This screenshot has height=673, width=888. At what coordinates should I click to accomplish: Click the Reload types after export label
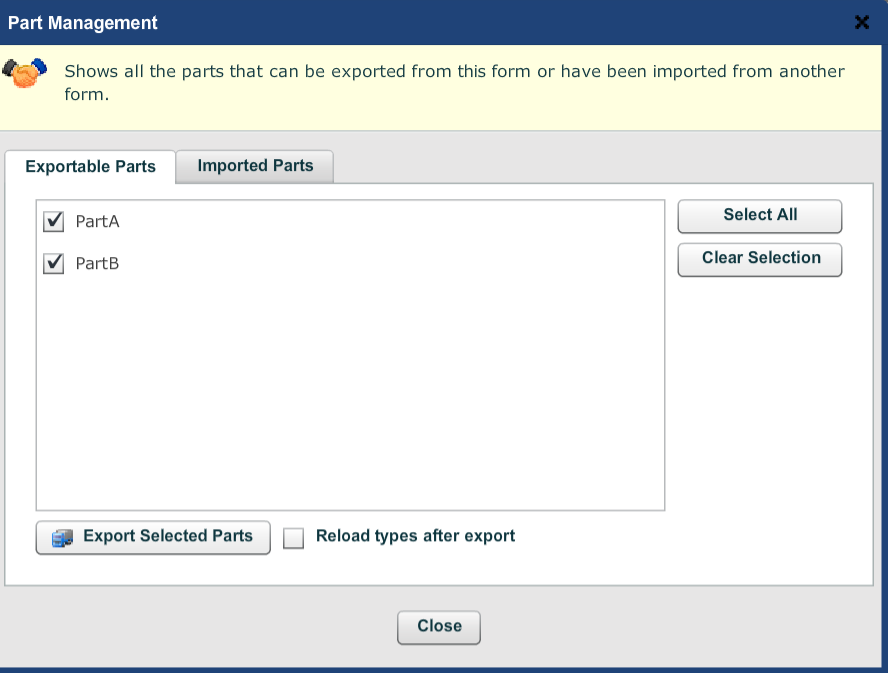pyautogui.click(x=416, y=536)
